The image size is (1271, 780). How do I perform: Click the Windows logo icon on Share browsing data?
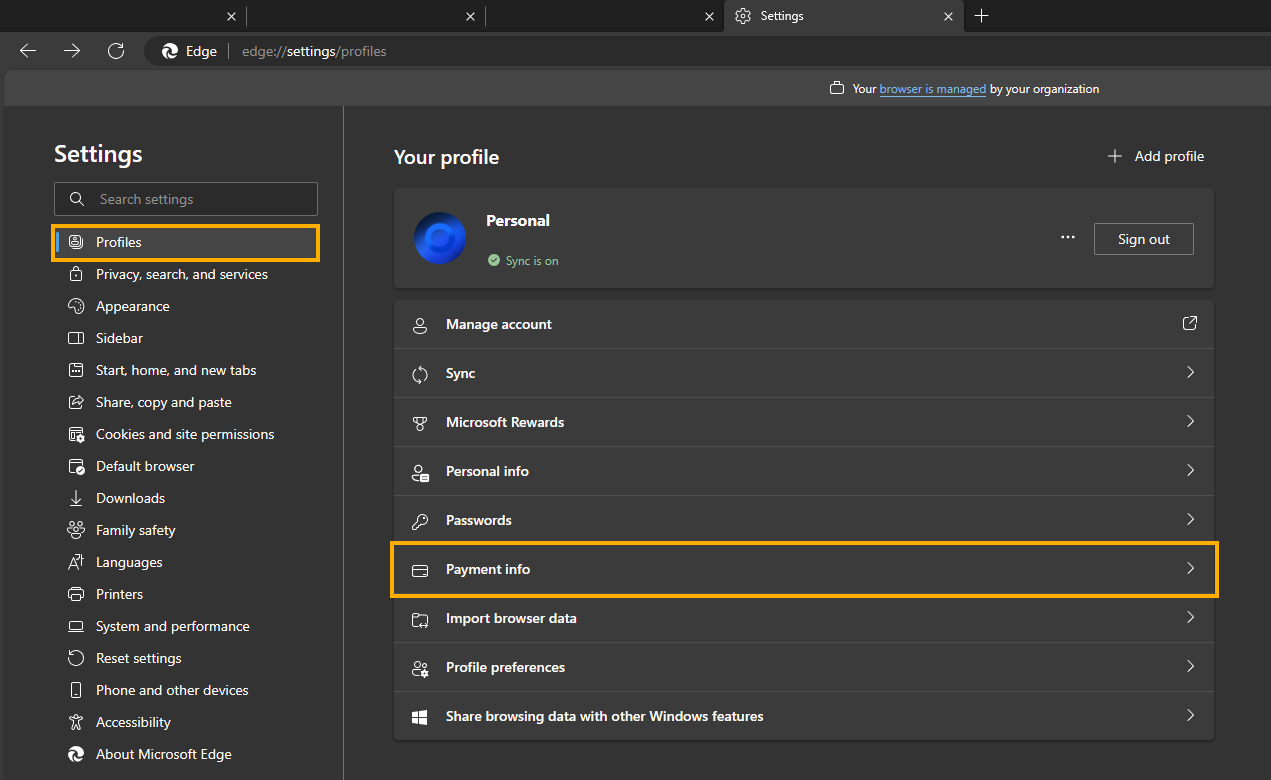tap(421, 717)
